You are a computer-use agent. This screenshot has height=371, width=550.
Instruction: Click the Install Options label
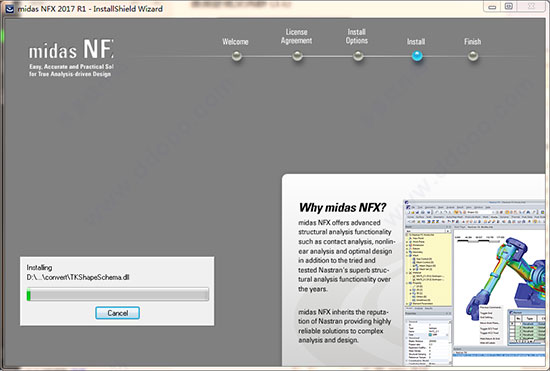pos(357,36)
